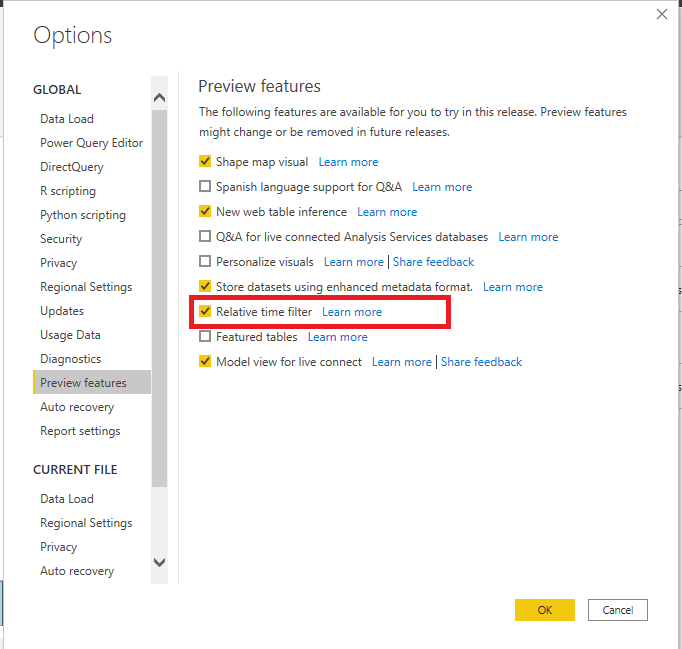682x649 pixels.
Task: Open Python scripting options
Action: pos(83,215)
